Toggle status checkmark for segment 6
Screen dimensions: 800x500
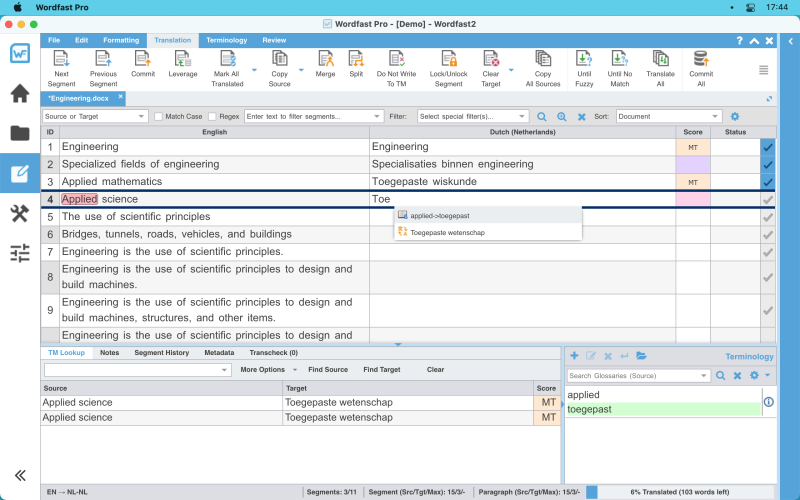[x=767, y=234]
